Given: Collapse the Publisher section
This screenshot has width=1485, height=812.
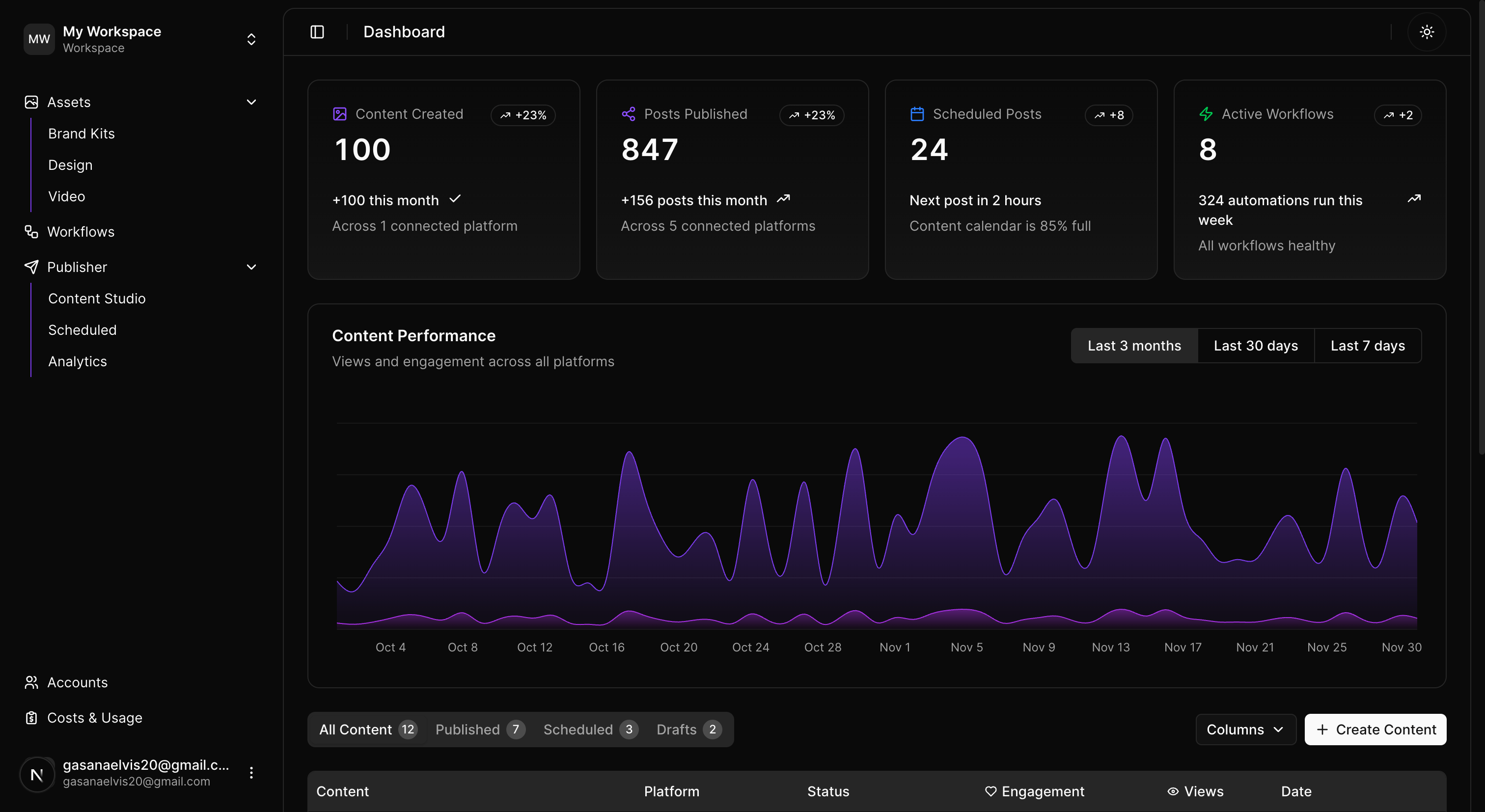Looking at the screenshot, I should coord(251,267).
